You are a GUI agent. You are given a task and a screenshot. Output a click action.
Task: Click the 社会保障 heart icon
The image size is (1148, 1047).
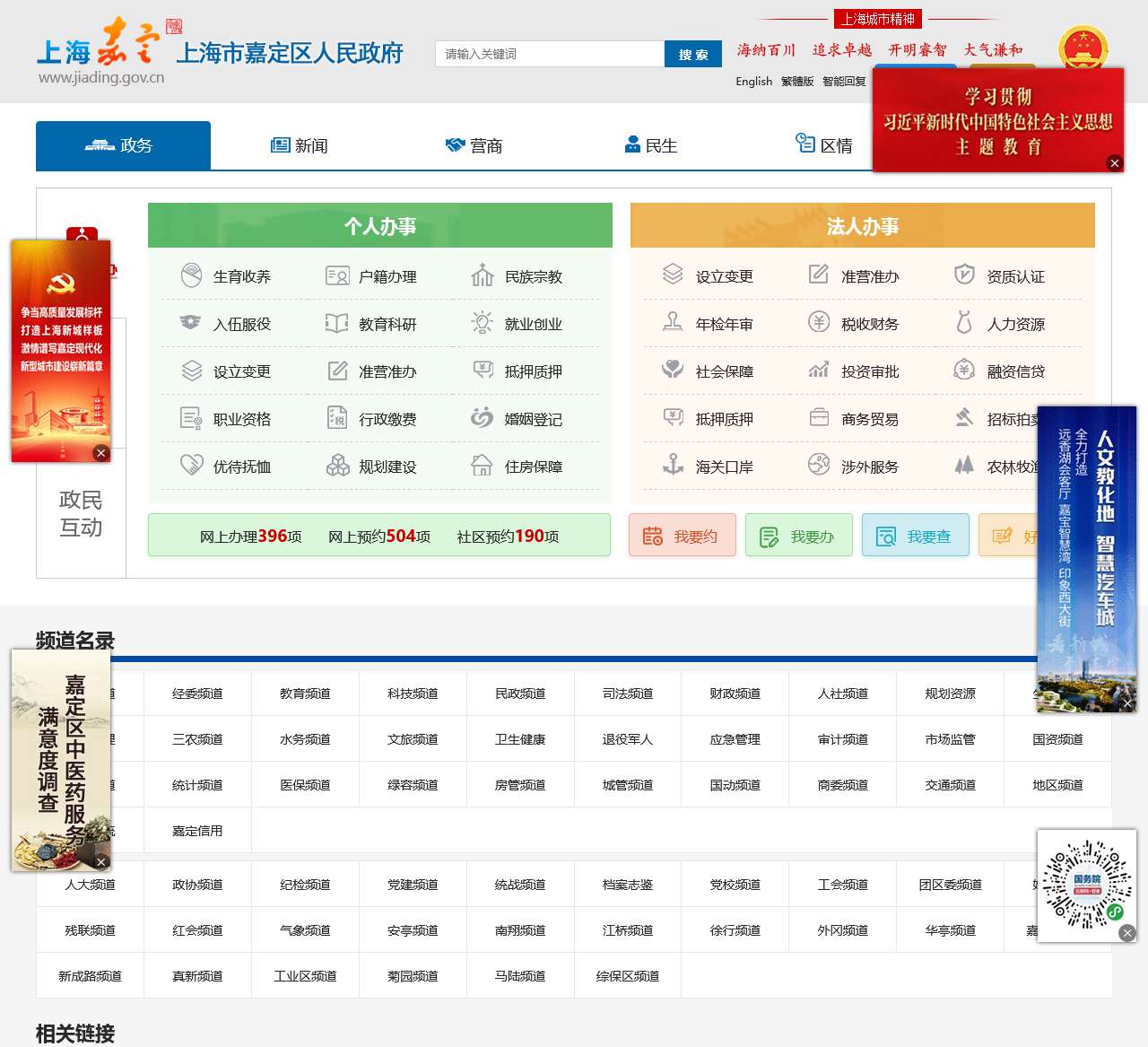(673, 370)
